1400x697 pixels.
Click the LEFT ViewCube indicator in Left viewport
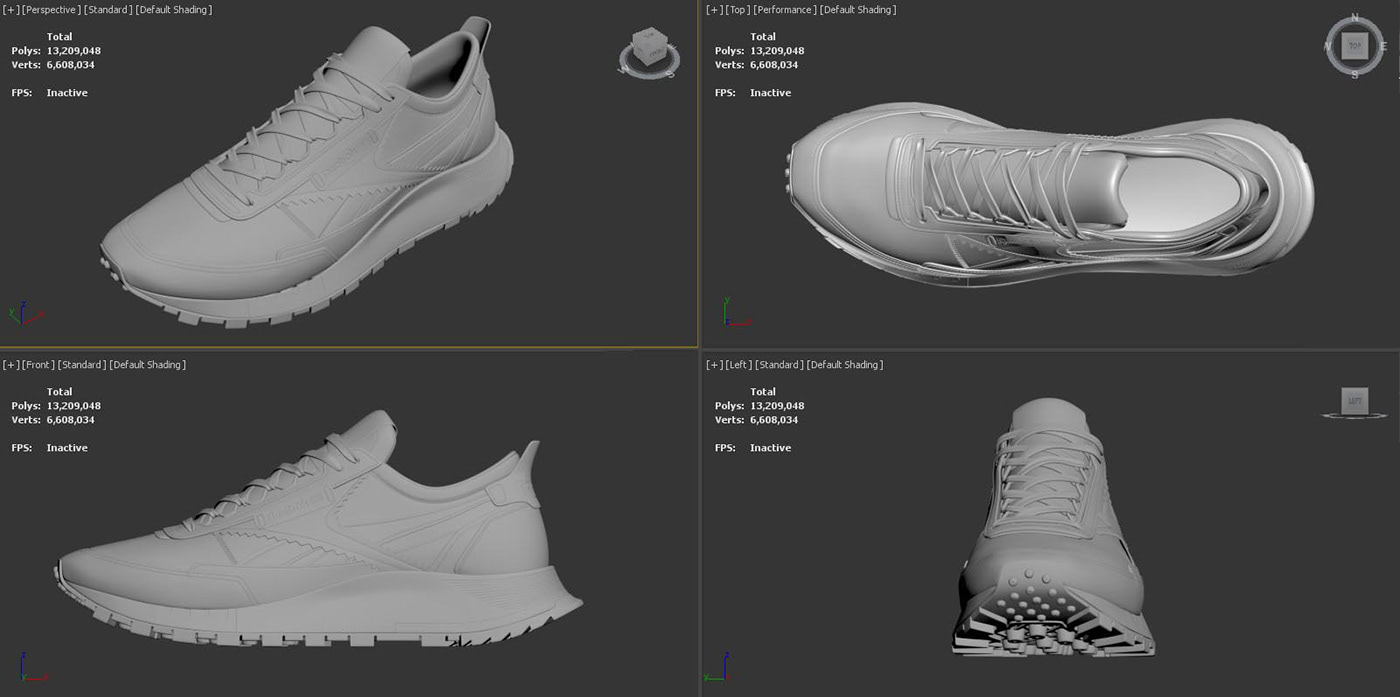click(1356, 400)
